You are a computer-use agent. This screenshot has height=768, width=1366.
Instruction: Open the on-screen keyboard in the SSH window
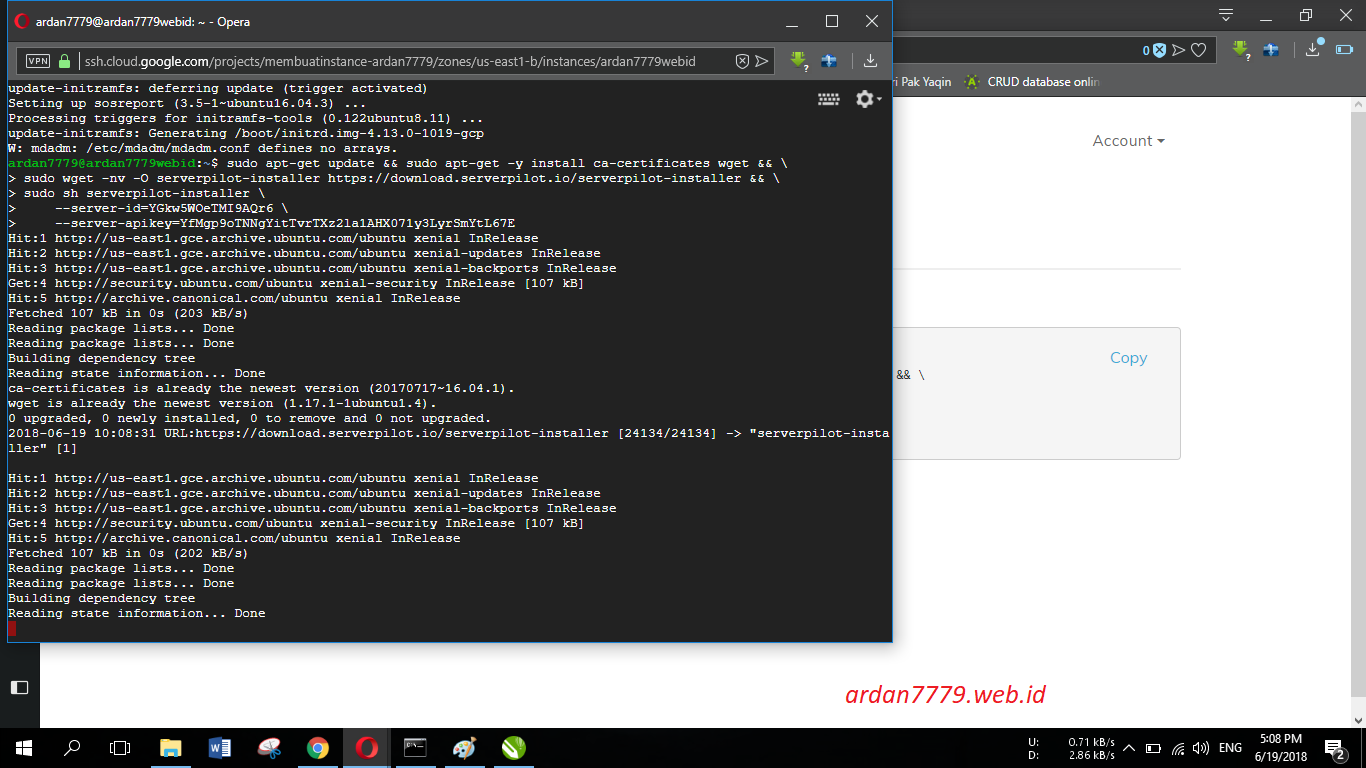[830, 98]
